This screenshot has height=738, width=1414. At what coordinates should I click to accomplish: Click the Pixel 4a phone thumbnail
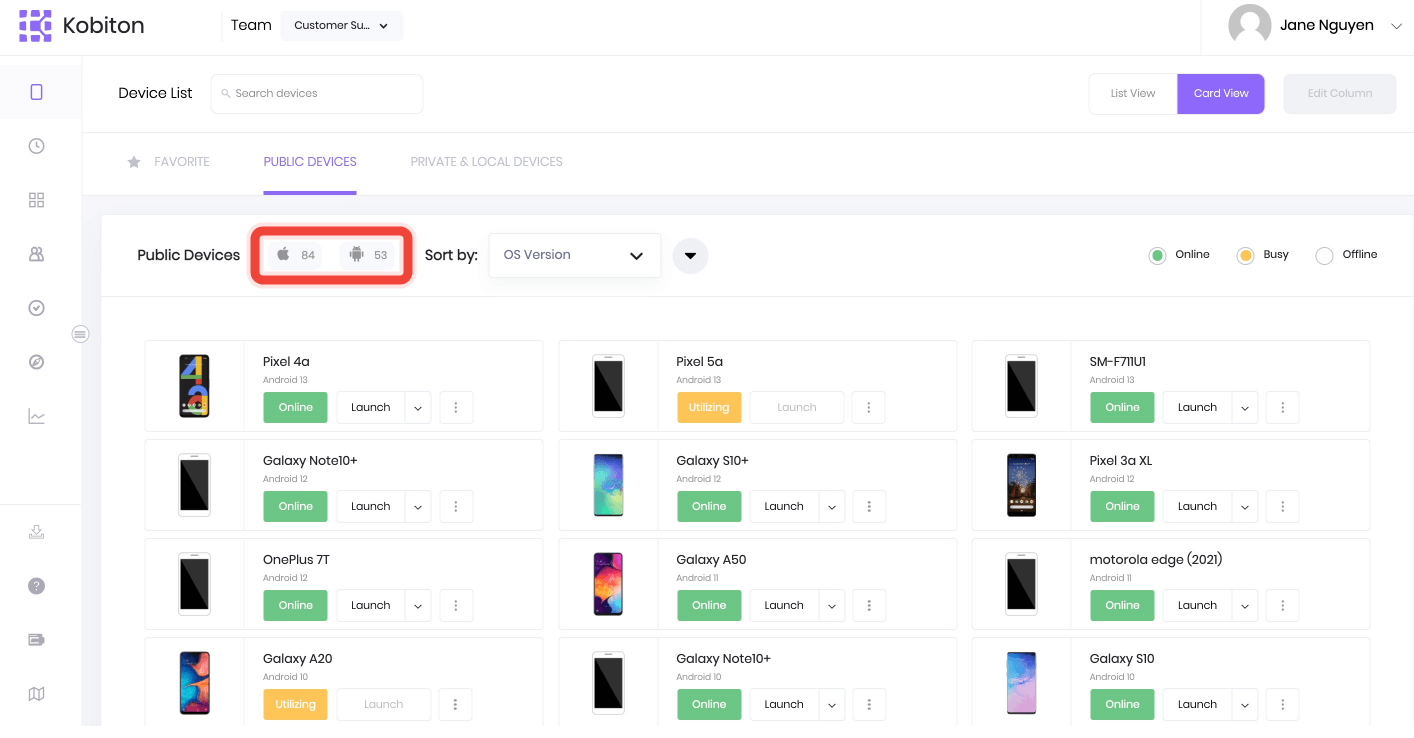coord(194,385)
